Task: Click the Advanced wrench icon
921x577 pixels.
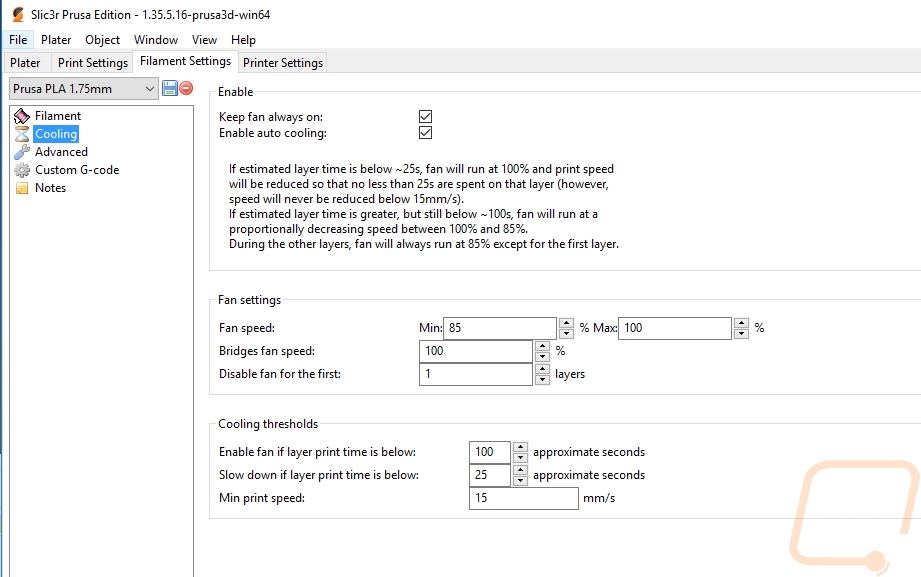Action: click(22, 152)
